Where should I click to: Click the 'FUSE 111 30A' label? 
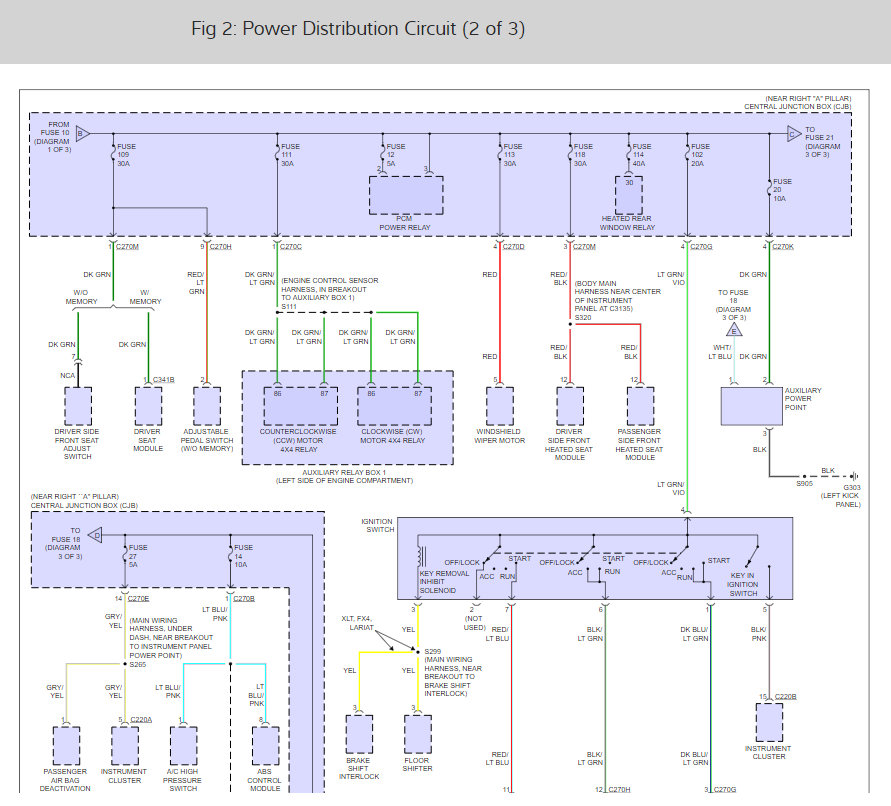[x=290, y=155]
